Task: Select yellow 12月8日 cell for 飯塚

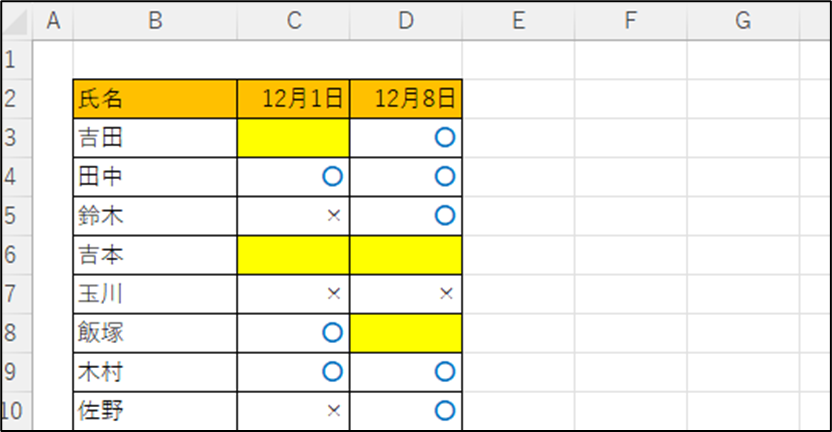Action: [x=406, y=333]
